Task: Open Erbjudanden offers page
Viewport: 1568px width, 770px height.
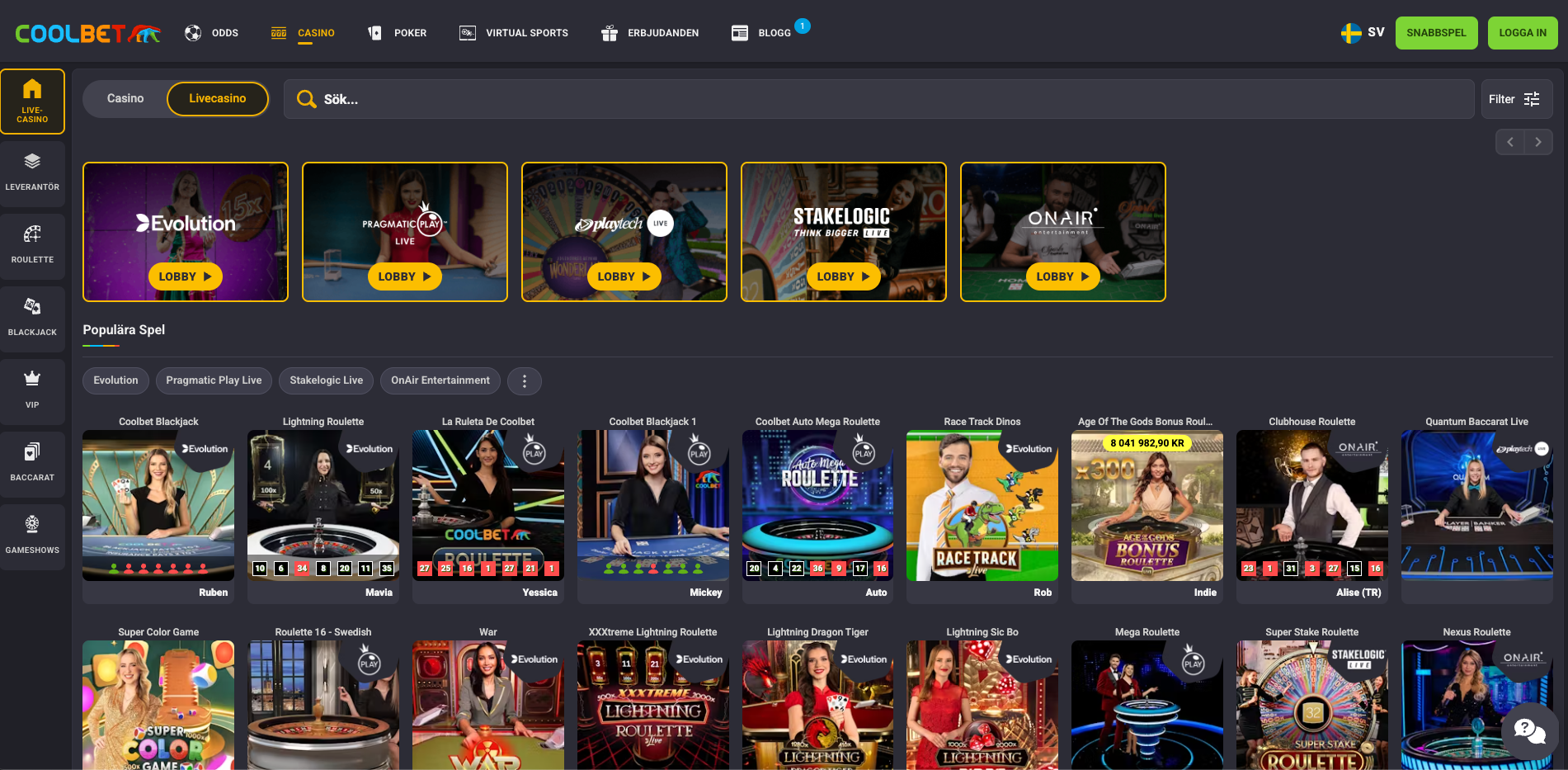Action: point(650,33)
